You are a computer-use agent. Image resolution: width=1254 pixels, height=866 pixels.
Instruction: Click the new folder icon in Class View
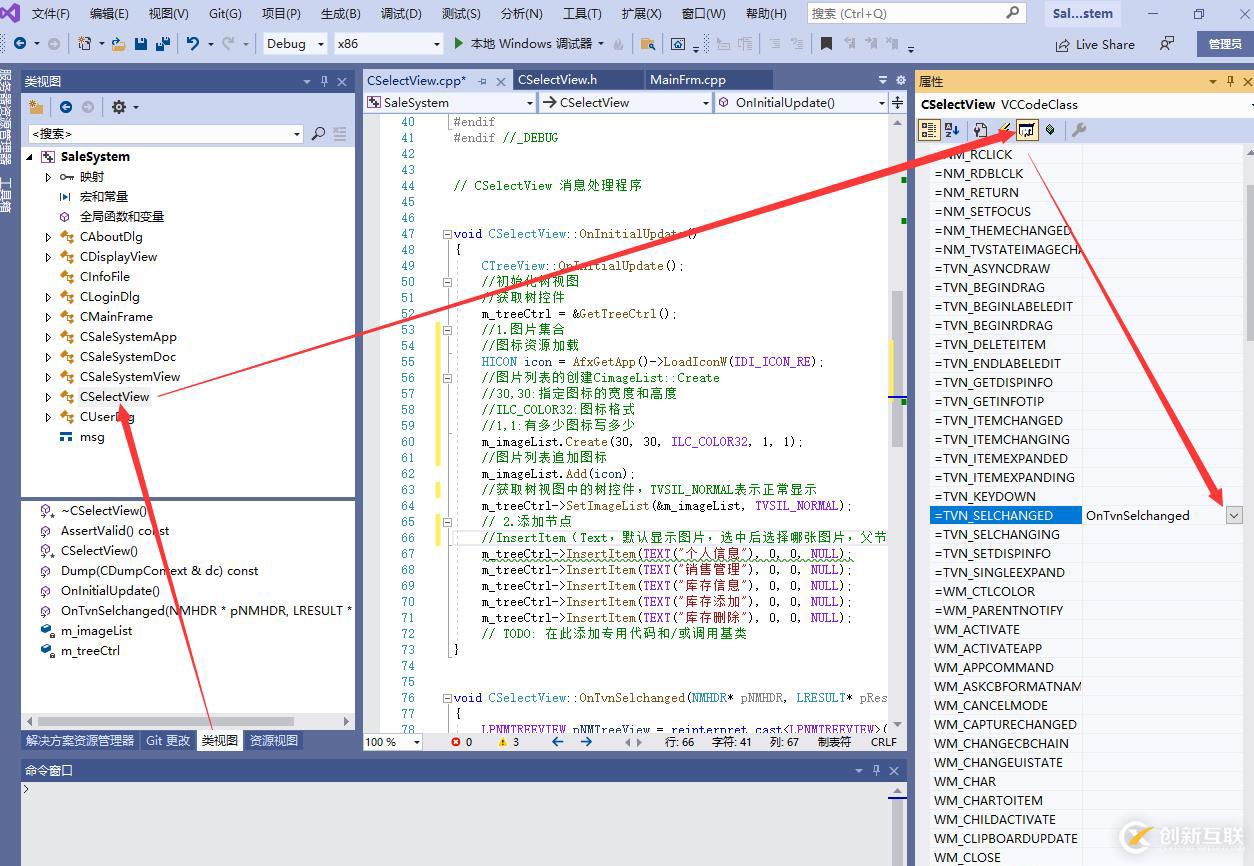(36, 107)
